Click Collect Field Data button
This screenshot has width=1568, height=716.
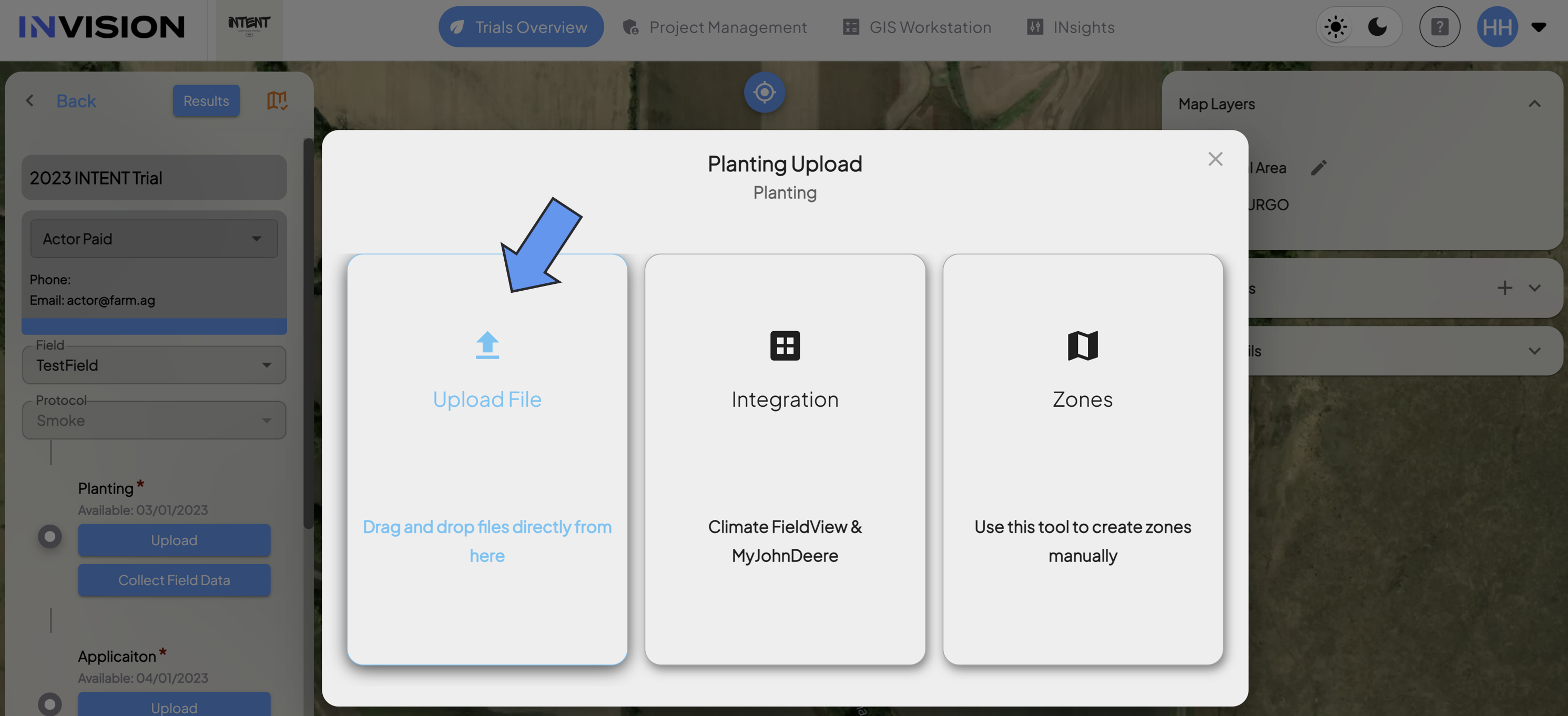tap(174, 580)
